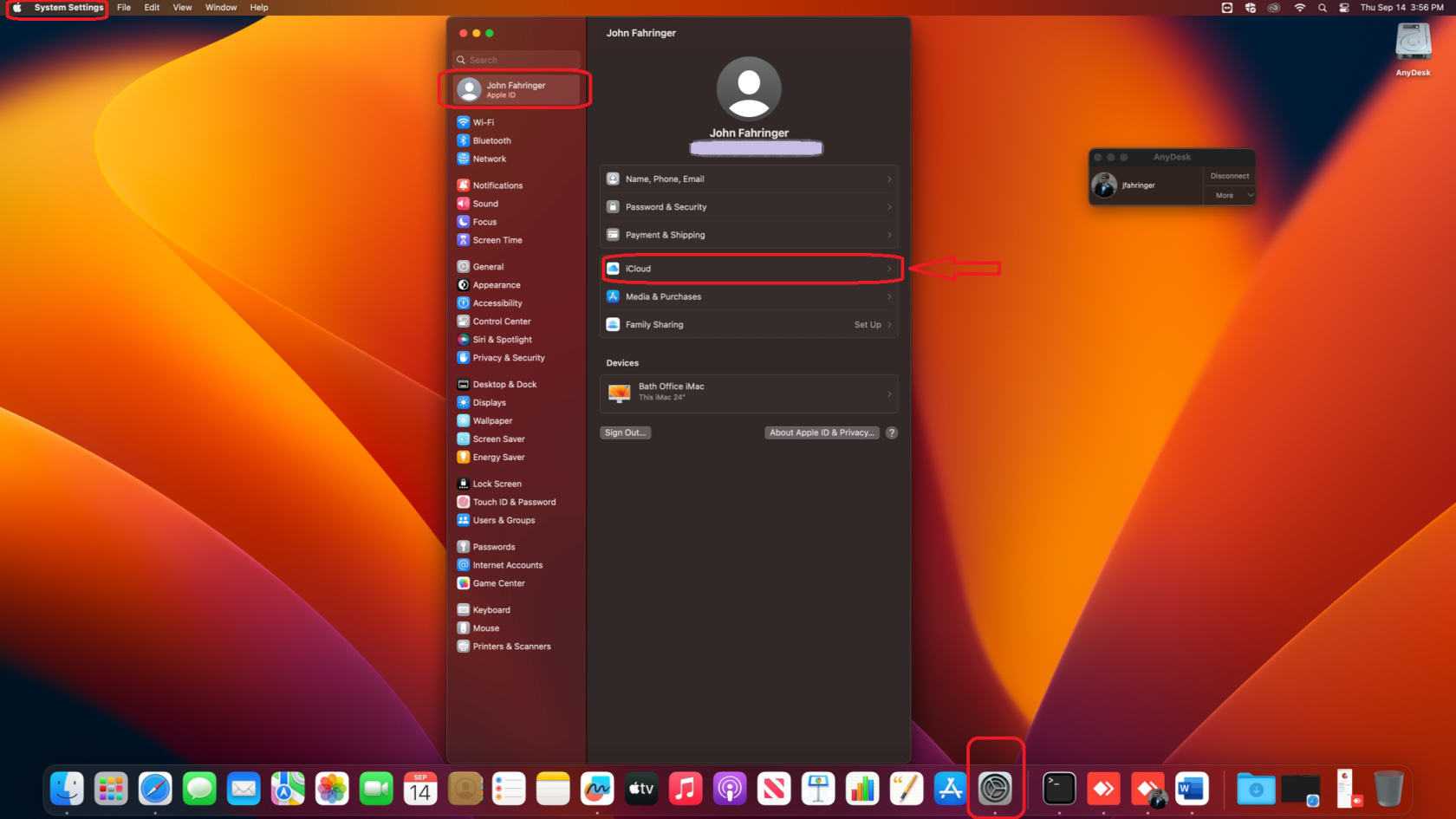Open Microsoft Word from the Dock

pos(1192,789)
